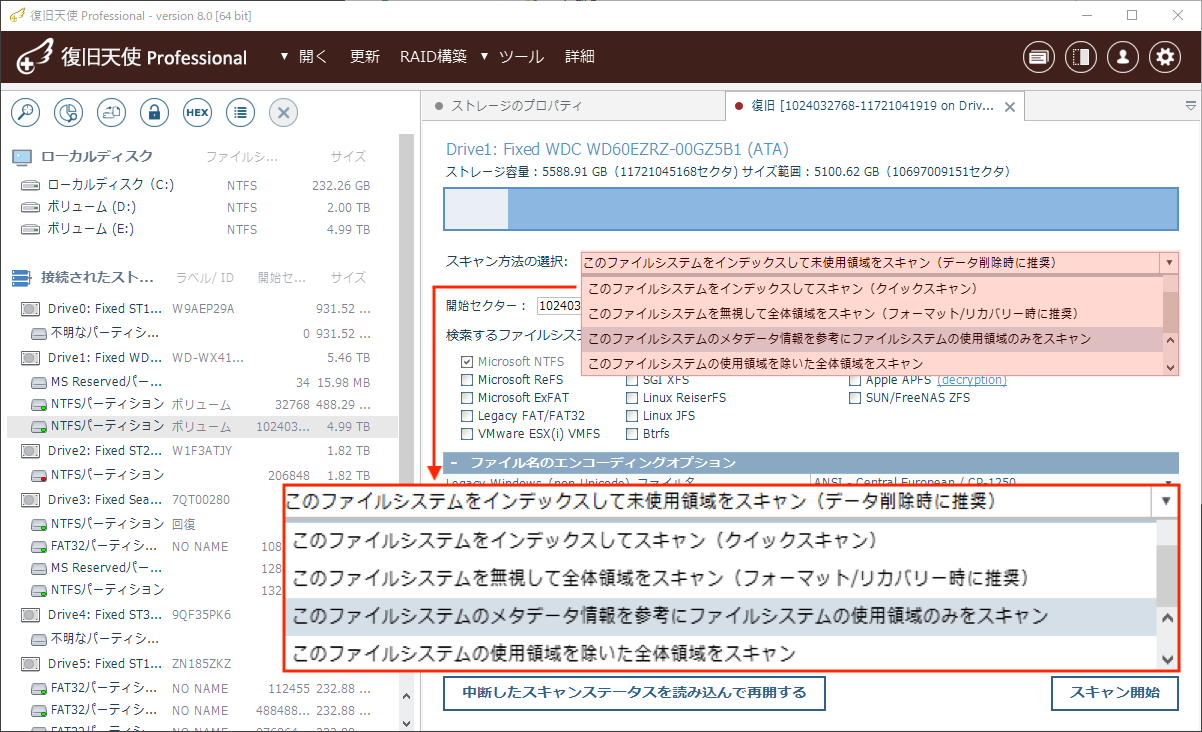The width and height of the screenshot is (1202, 732).
Task: Enable the VMware ESX(i) VMFS checkbox
Action: pos(467,434)
